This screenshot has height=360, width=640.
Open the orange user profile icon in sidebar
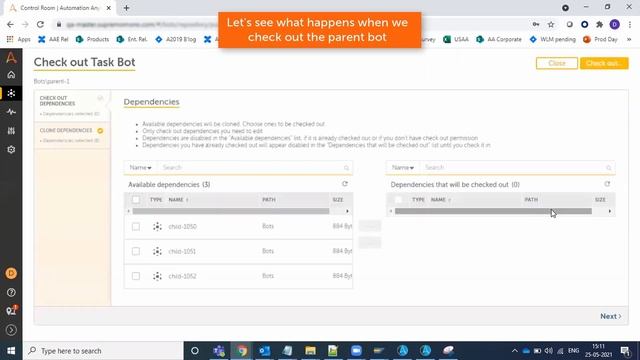point(11,273)
